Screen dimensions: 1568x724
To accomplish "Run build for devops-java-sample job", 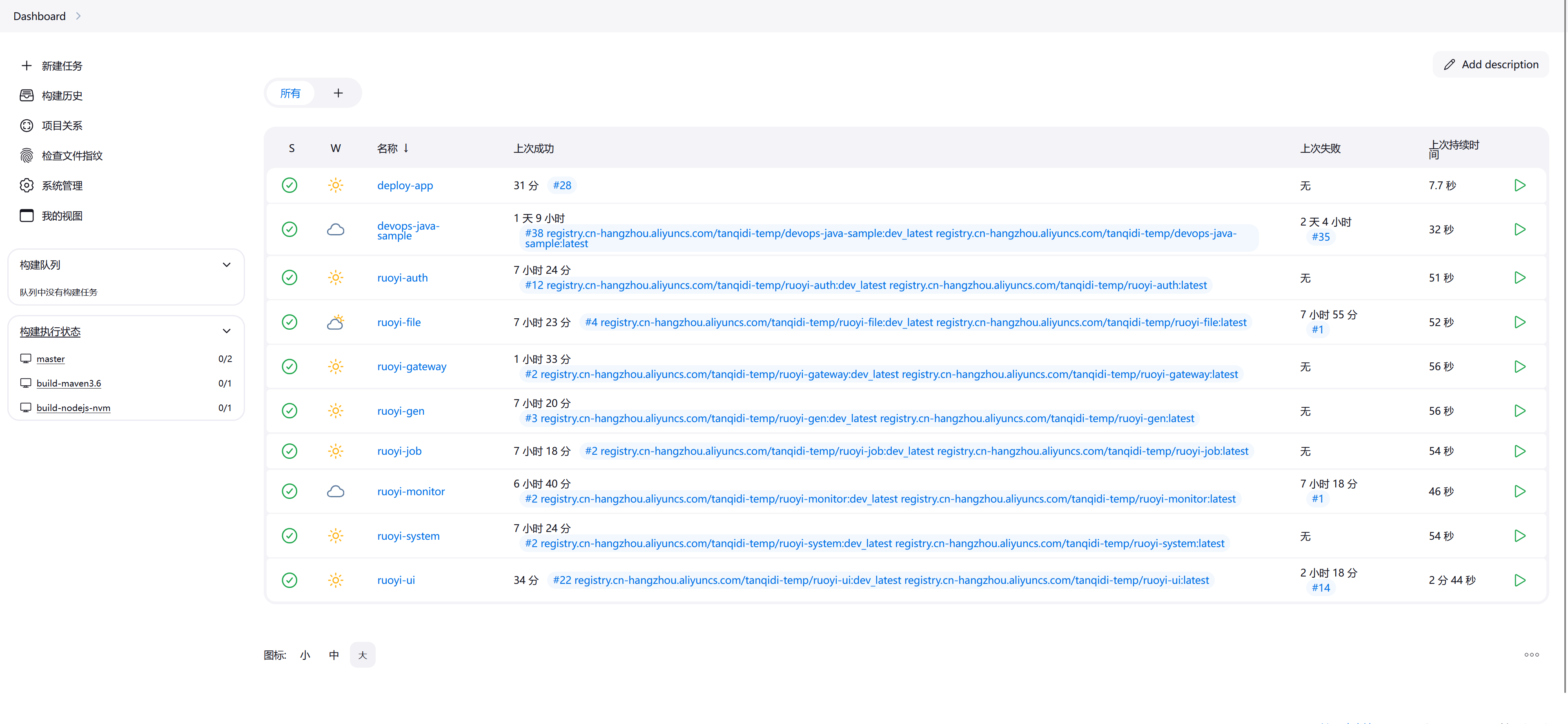I will click(x=1519, y=230).
